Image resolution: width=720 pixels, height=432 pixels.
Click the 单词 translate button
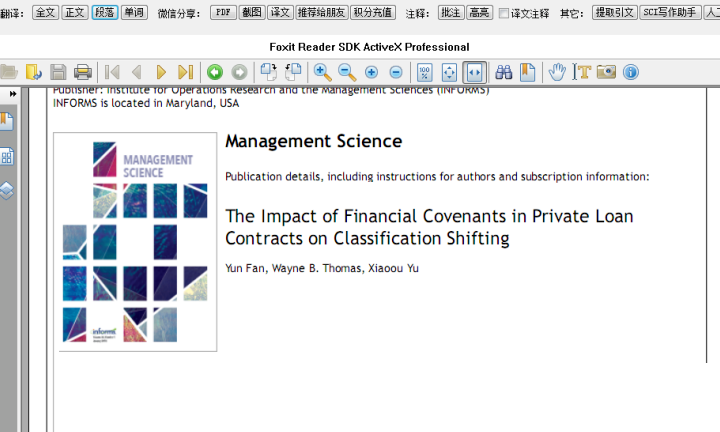point(134,12)
